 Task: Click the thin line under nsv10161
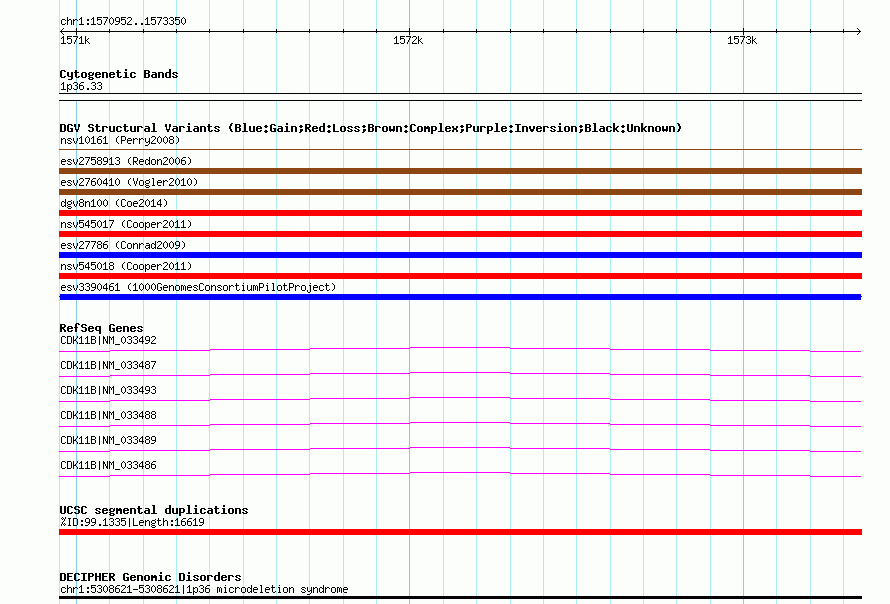click(x=460, y=149)
